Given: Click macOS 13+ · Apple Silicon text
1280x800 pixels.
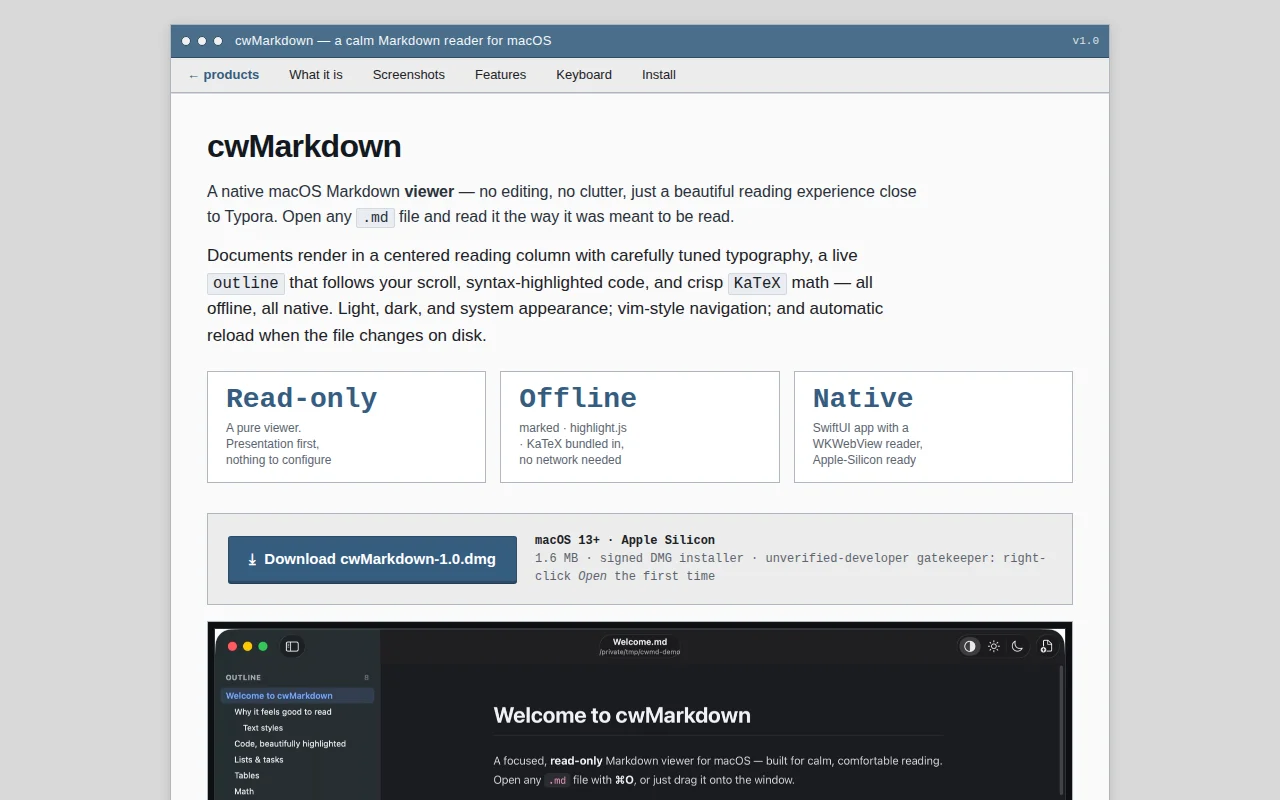Looking at the screenshot, I should click(x=625, y=540).
